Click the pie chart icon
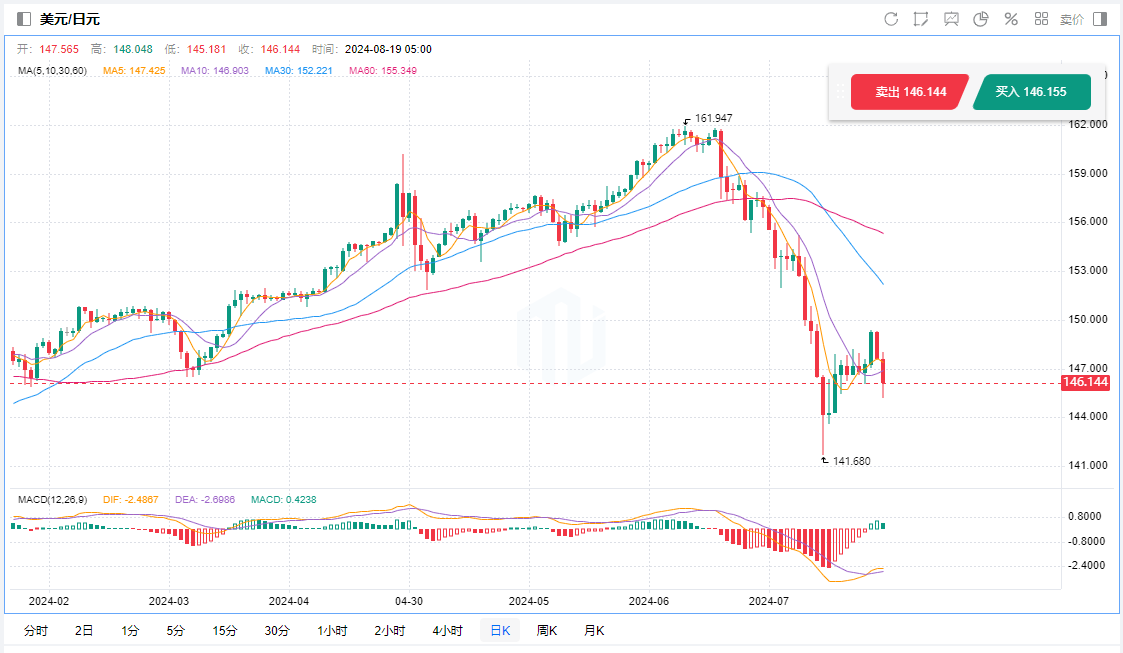 click(x=981, y=19)
